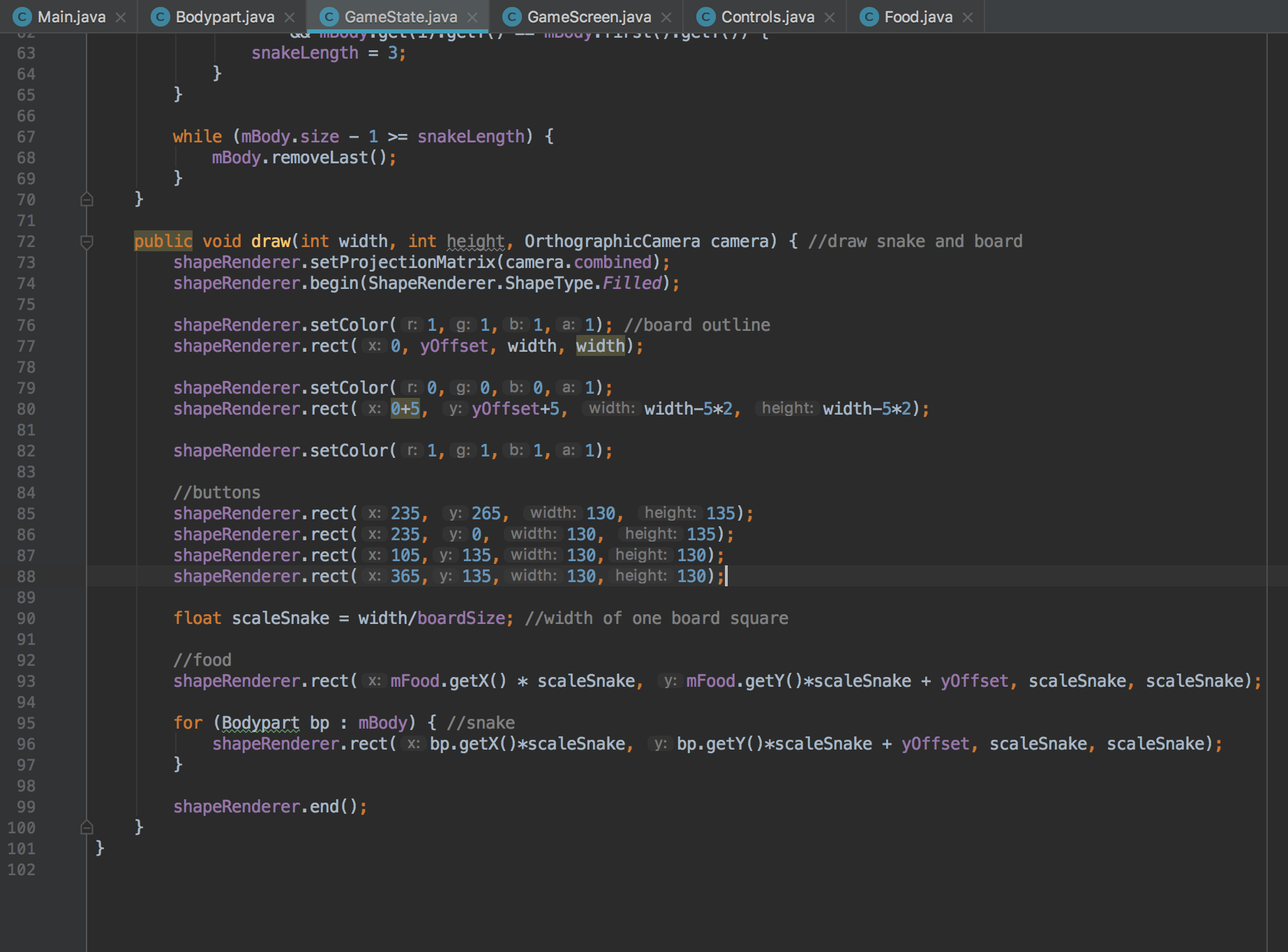Click the highlighted 'width' argument on line 77
The height and width of the screenshot is (952, 1288).
click(x=601, y=346)
